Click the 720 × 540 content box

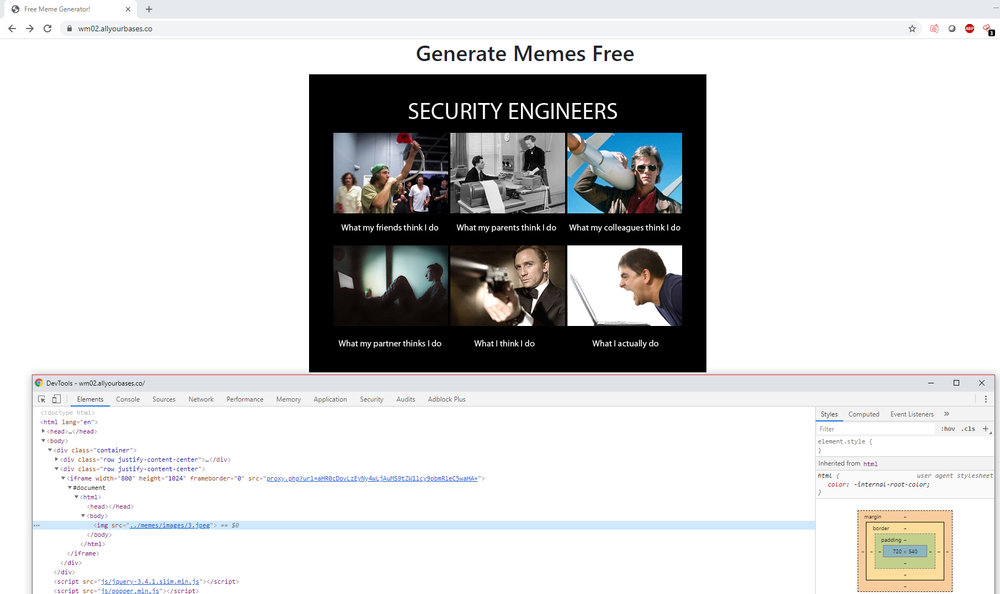[905, 551]
